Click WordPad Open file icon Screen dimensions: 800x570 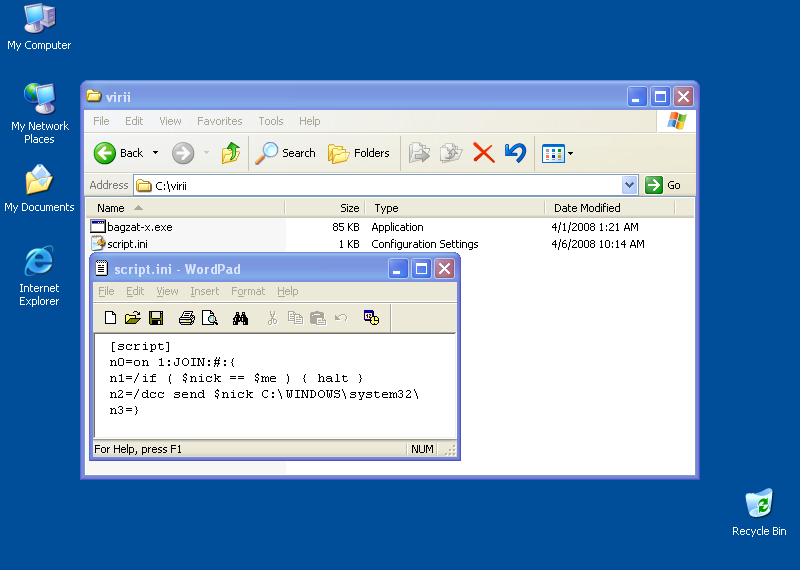click(133, 318)
